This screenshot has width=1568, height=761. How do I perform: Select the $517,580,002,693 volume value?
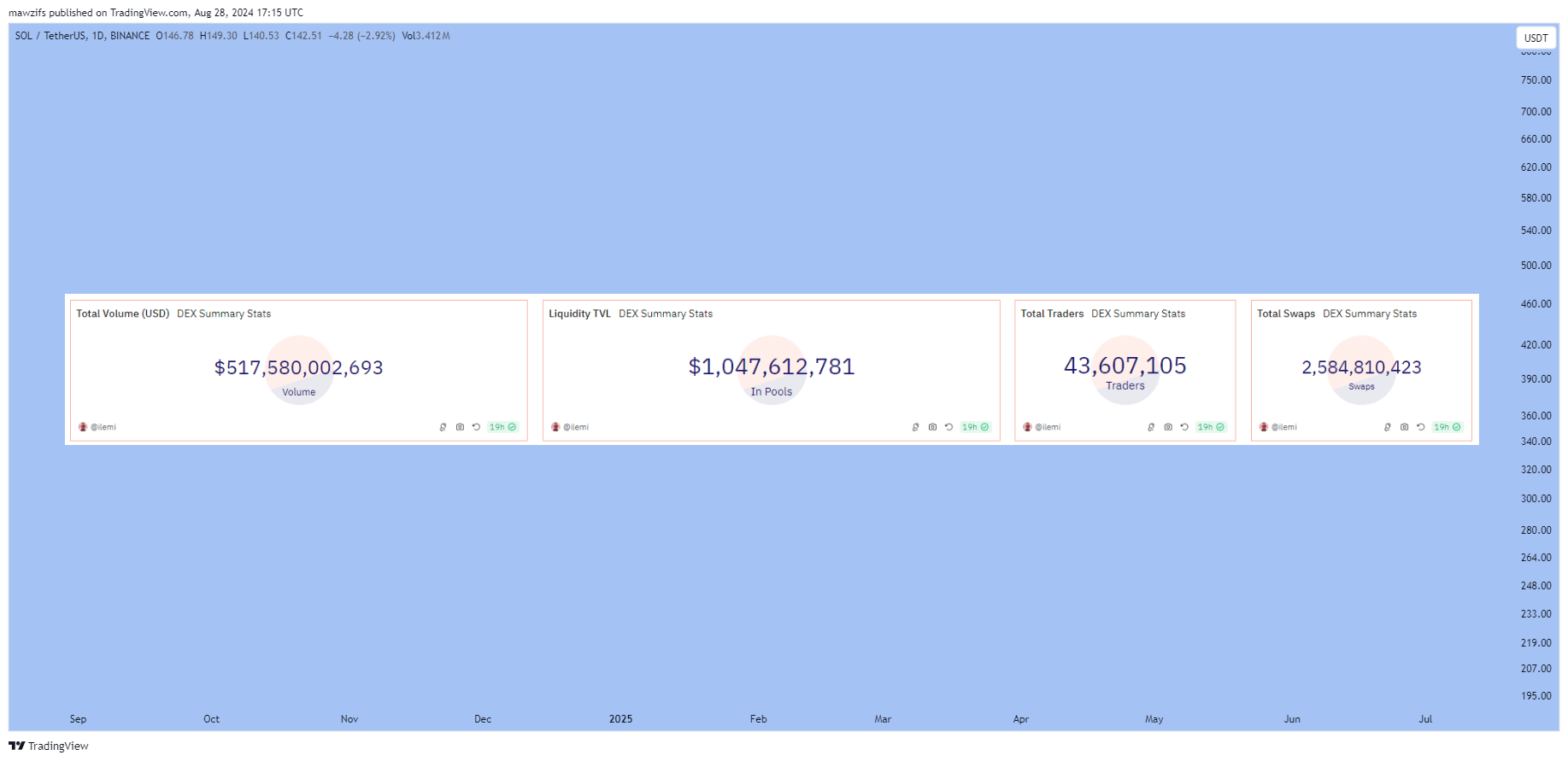299,367
